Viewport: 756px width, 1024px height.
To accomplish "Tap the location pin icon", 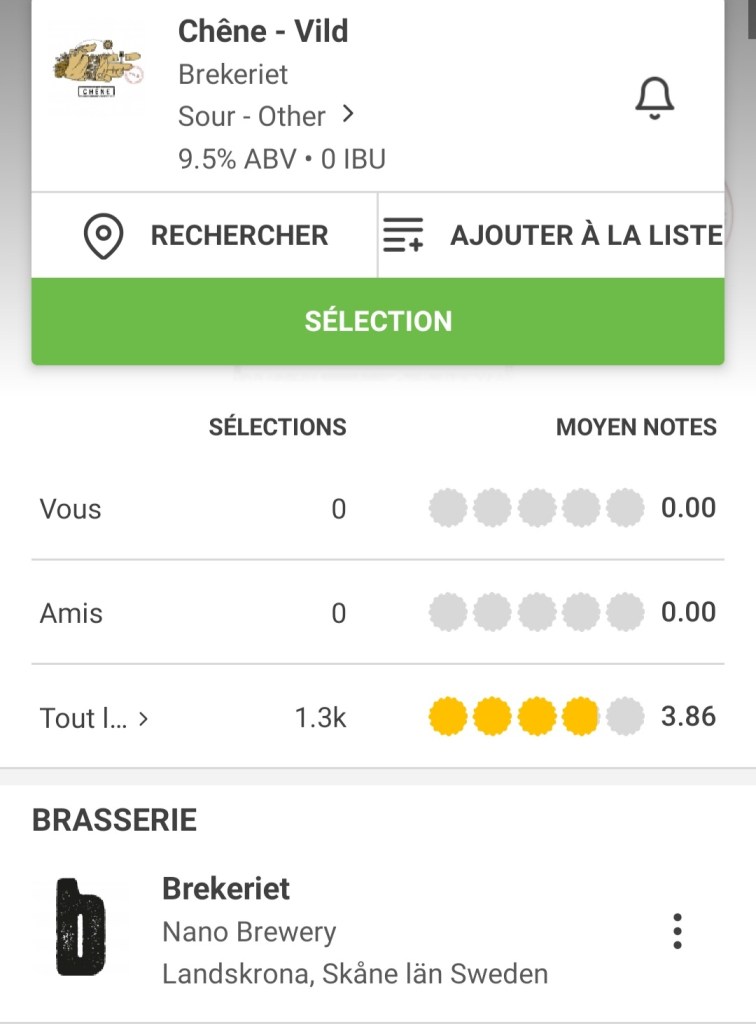I will pyautogui.click(x=103, y=236).
